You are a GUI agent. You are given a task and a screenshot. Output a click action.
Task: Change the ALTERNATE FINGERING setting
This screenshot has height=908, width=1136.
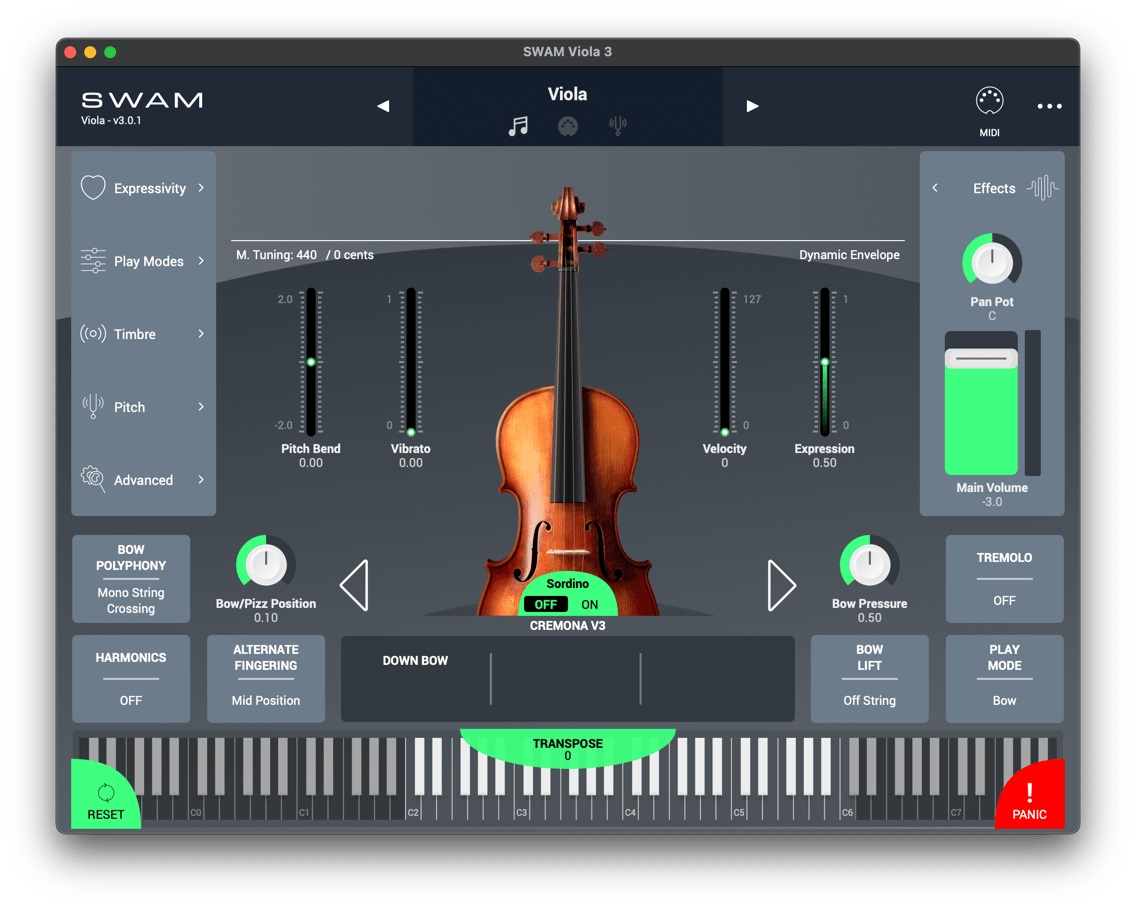[x=266, y=679]
